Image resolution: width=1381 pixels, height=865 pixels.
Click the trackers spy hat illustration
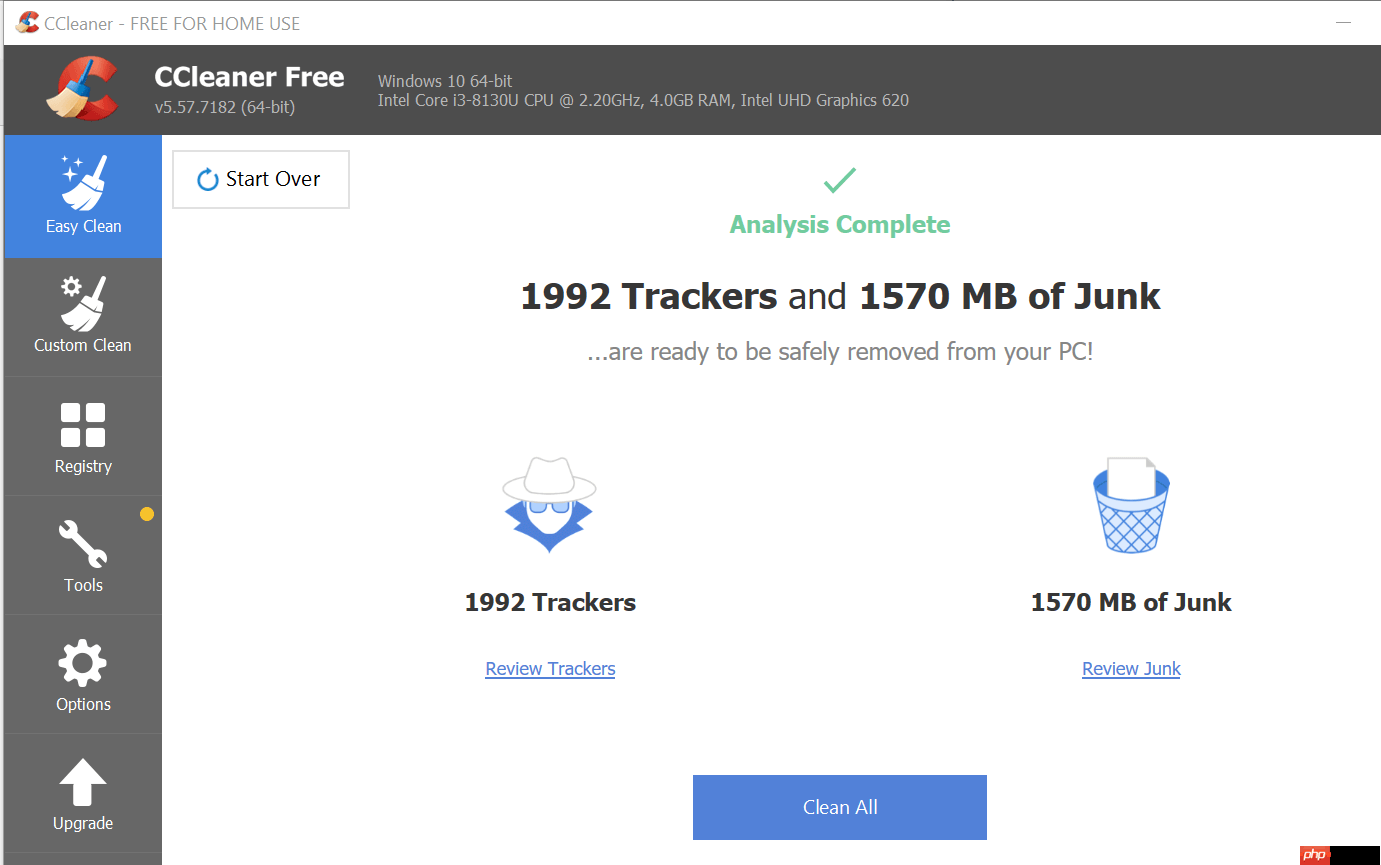pyautogui.click(x=549, y=505)
